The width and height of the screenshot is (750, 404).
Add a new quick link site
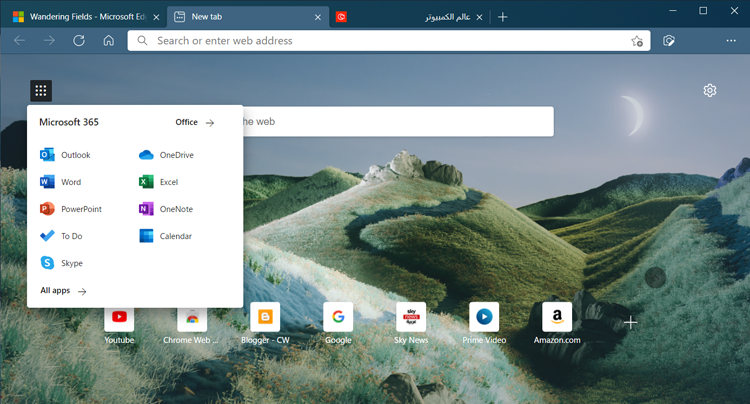coord(630,323)
